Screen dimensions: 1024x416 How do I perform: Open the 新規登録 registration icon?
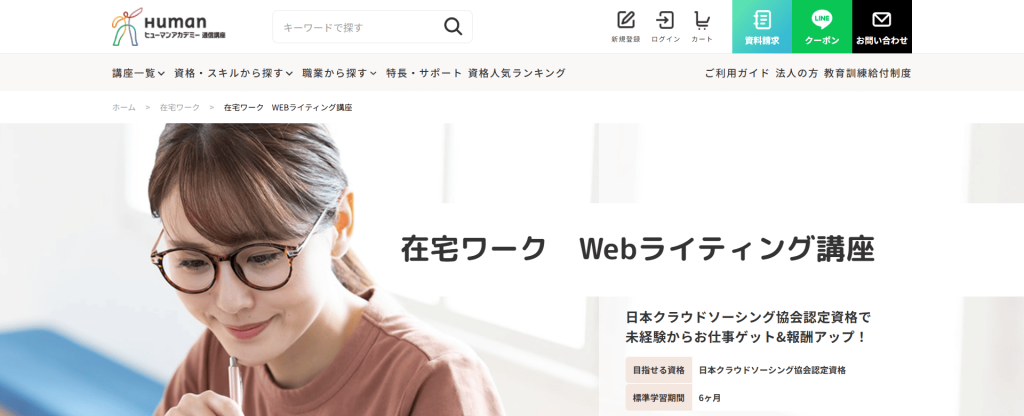626,27
